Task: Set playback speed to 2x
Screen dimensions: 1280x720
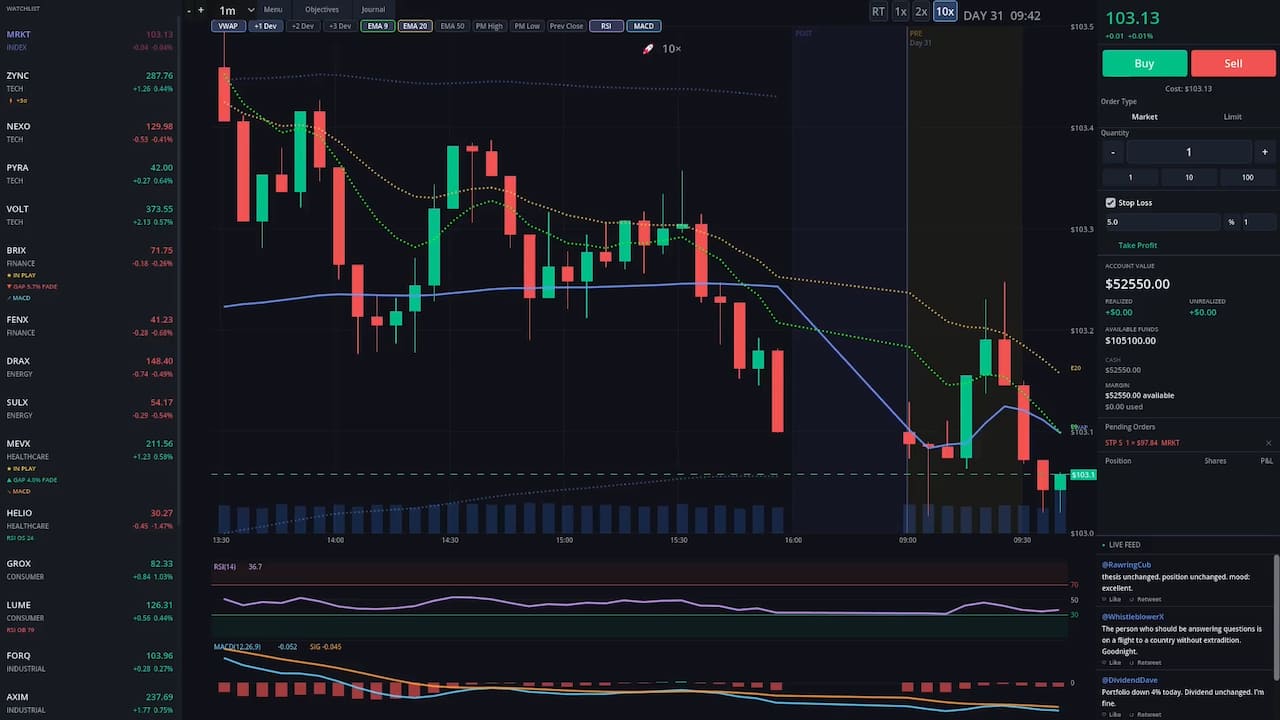Action: click(921, 12)
